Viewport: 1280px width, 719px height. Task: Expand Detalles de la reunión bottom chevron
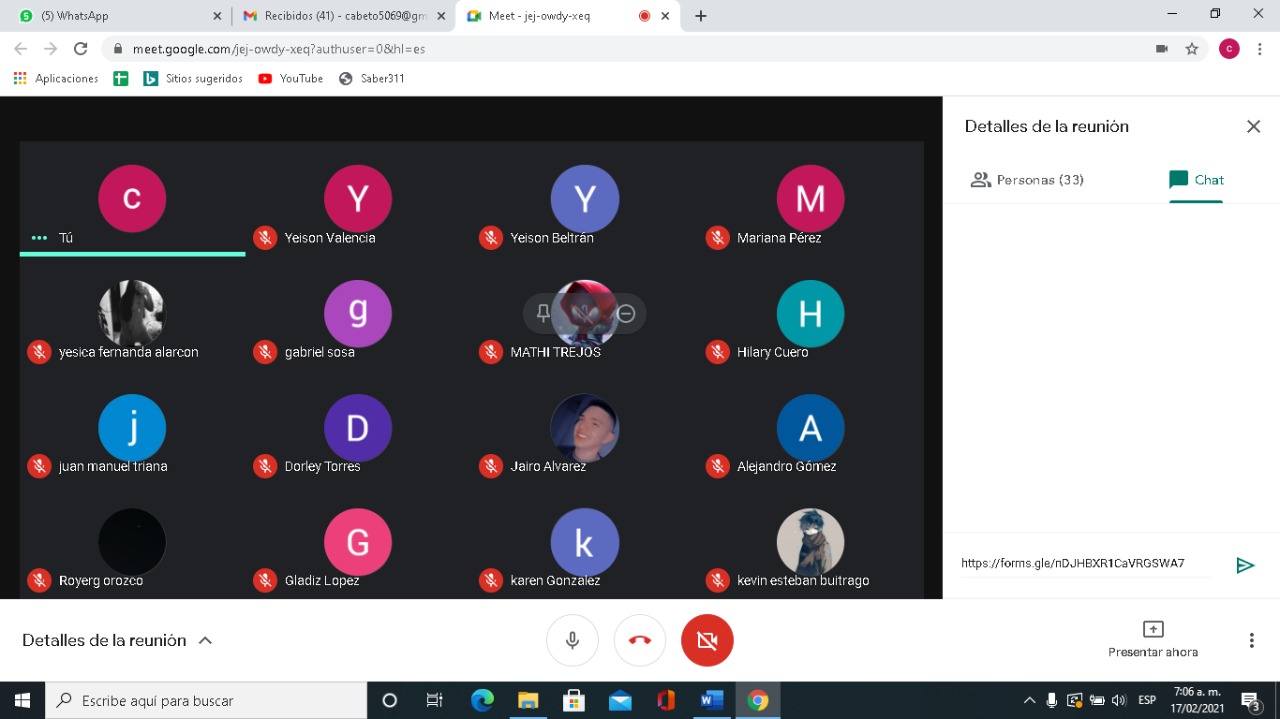[205, 640]
